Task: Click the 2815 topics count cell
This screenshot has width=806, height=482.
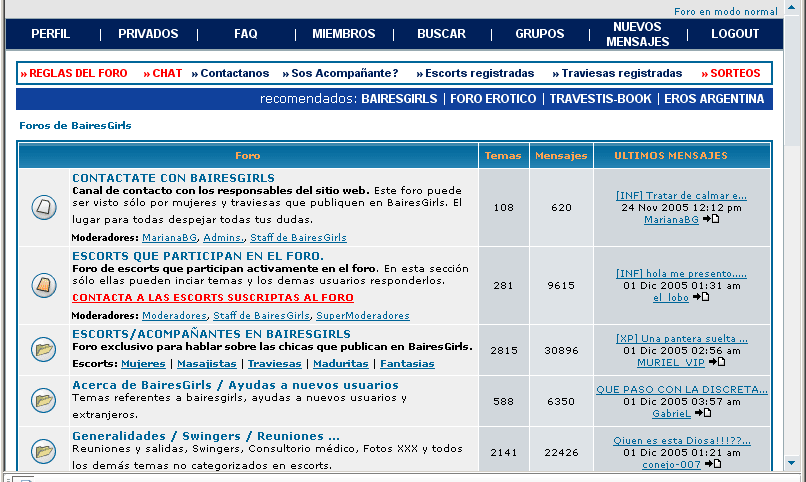Action: click(x=504, y=350)
